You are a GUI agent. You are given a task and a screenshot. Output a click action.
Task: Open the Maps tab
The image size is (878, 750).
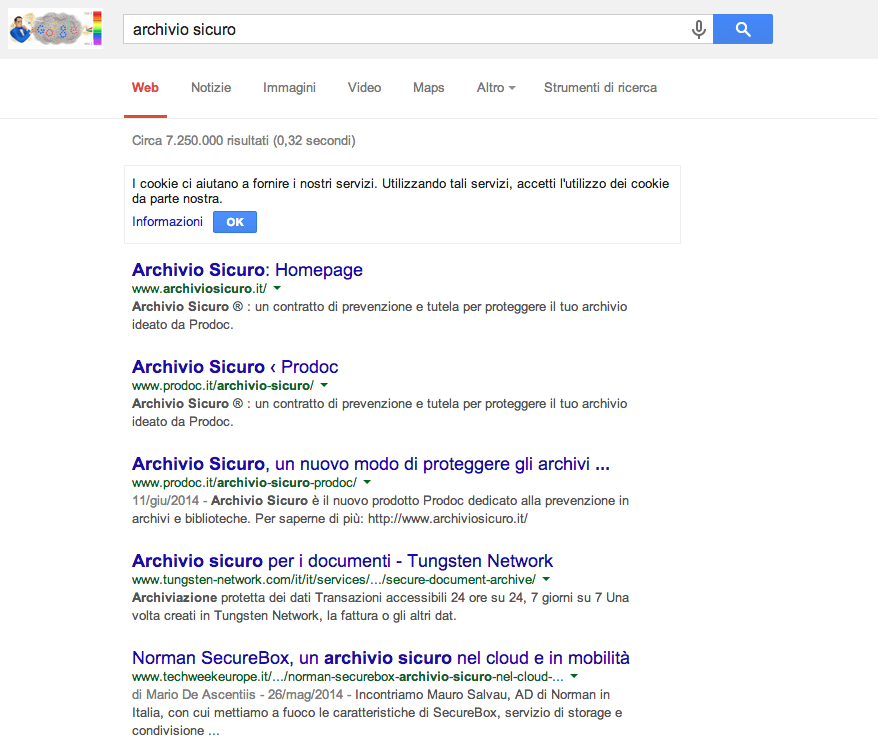point(429,88)
